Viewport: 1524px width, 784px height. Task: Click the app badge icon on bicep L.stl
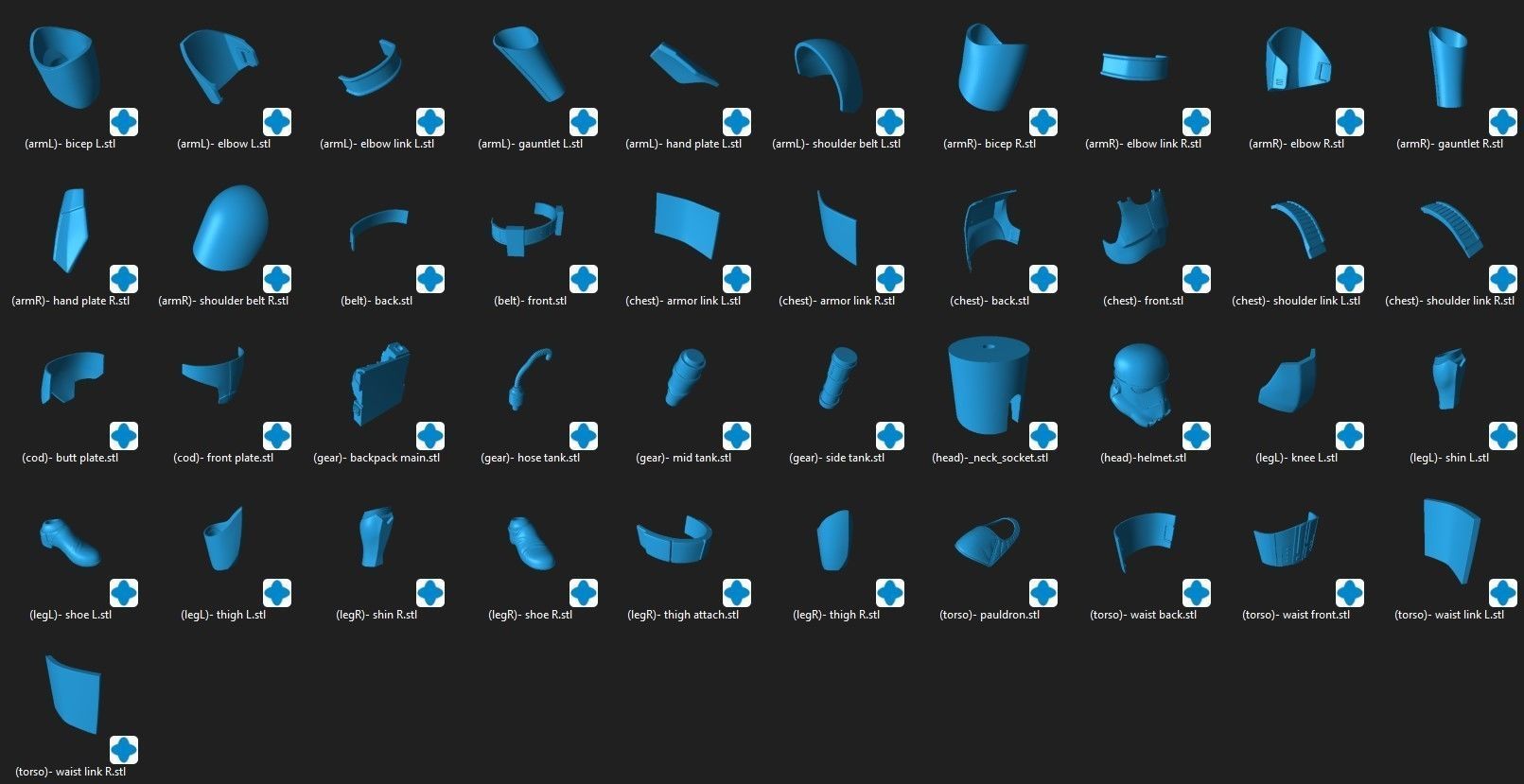[124, 122]
